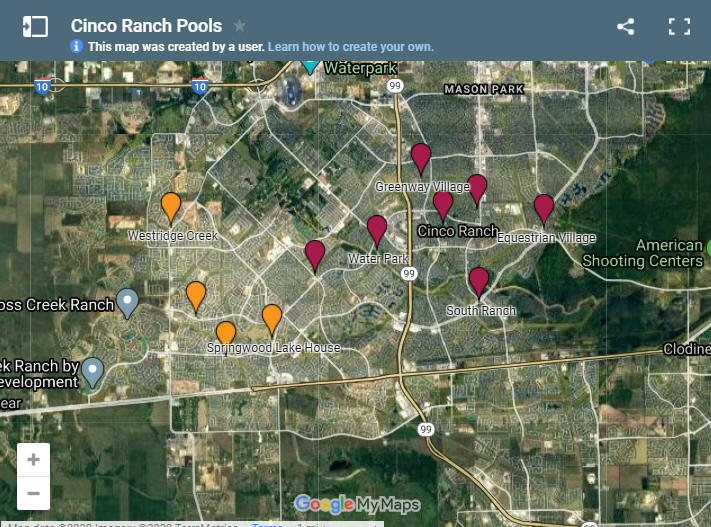Click the teal Waterpark marker at top

[x=310, y=66]
